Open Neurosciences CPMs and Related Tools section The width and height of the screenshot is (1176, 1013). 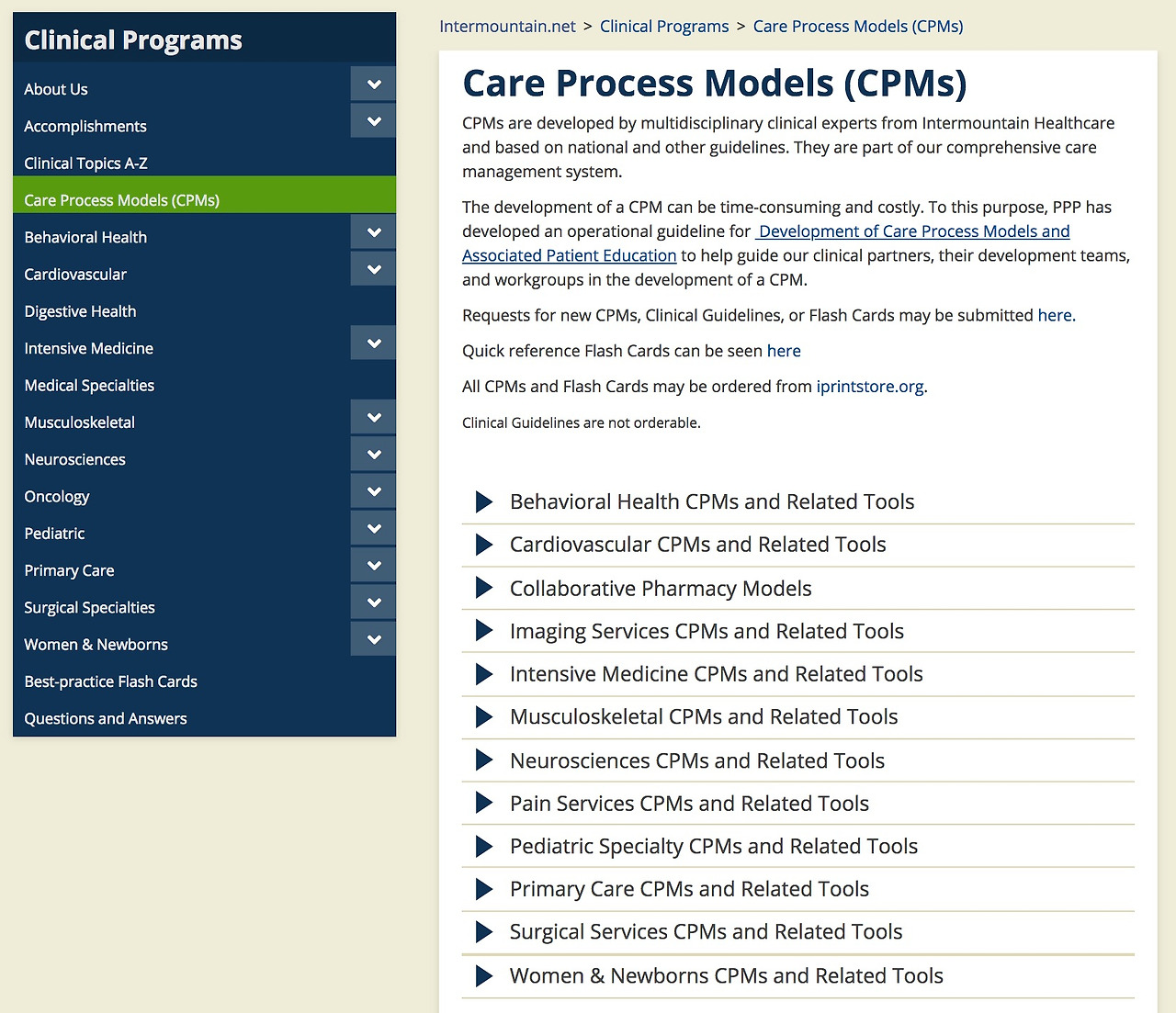pos(697,760)
